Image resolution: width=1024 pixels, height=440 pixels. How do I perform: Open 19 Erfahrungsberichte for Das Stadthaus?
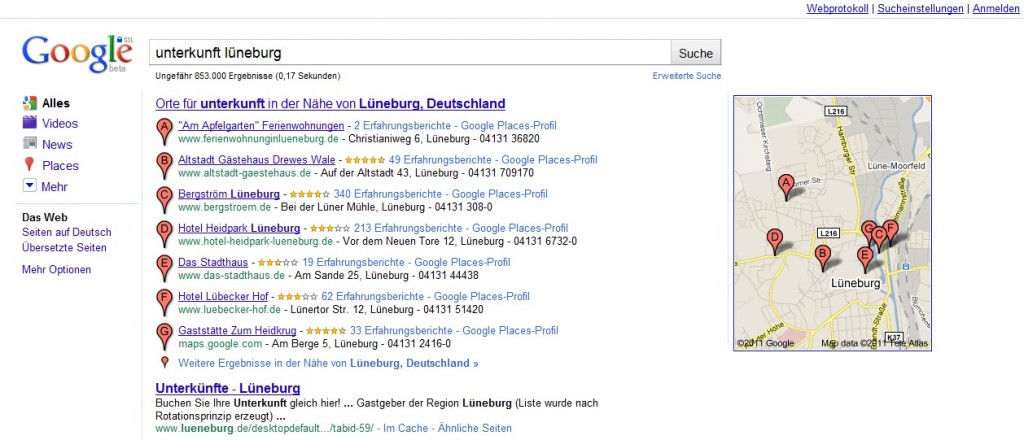(x=353, y=262)
